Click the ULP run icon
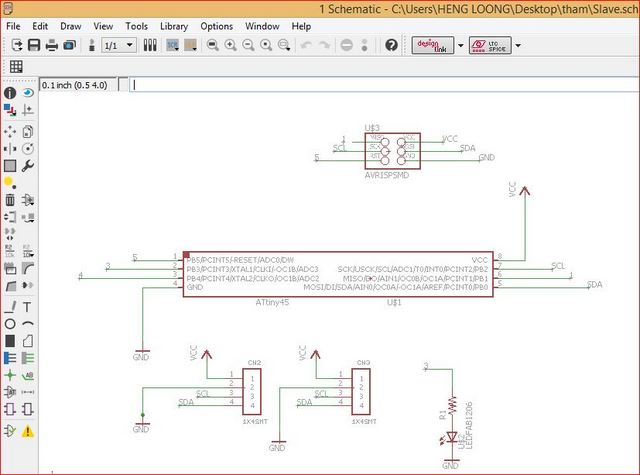This screenshot has width=640, height=475. click(x=191, y=45)
